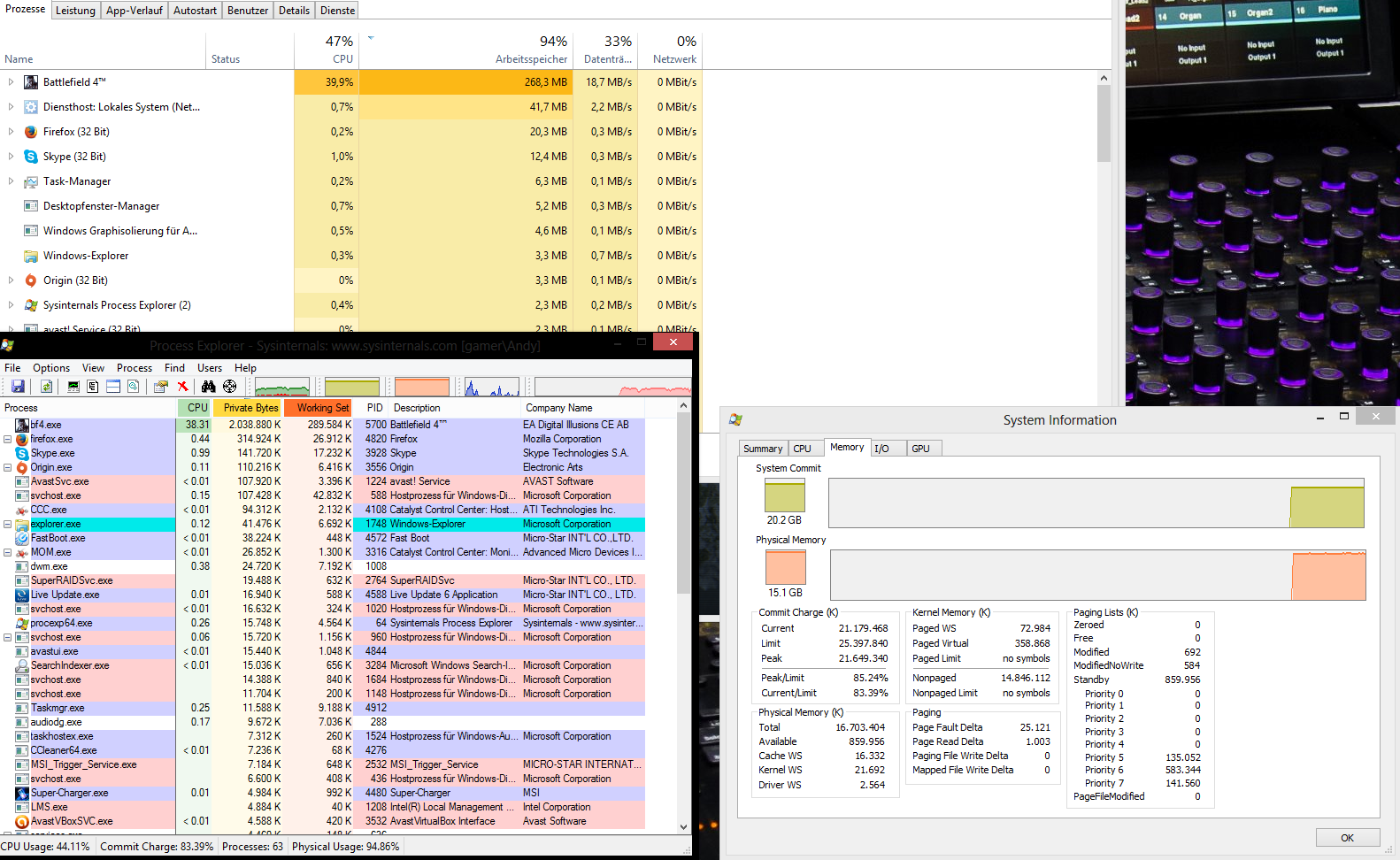Click the binoculars Find handle icon
Image resolution: width=1400 pixels, height=860 pixels.
tap(208, 387)
